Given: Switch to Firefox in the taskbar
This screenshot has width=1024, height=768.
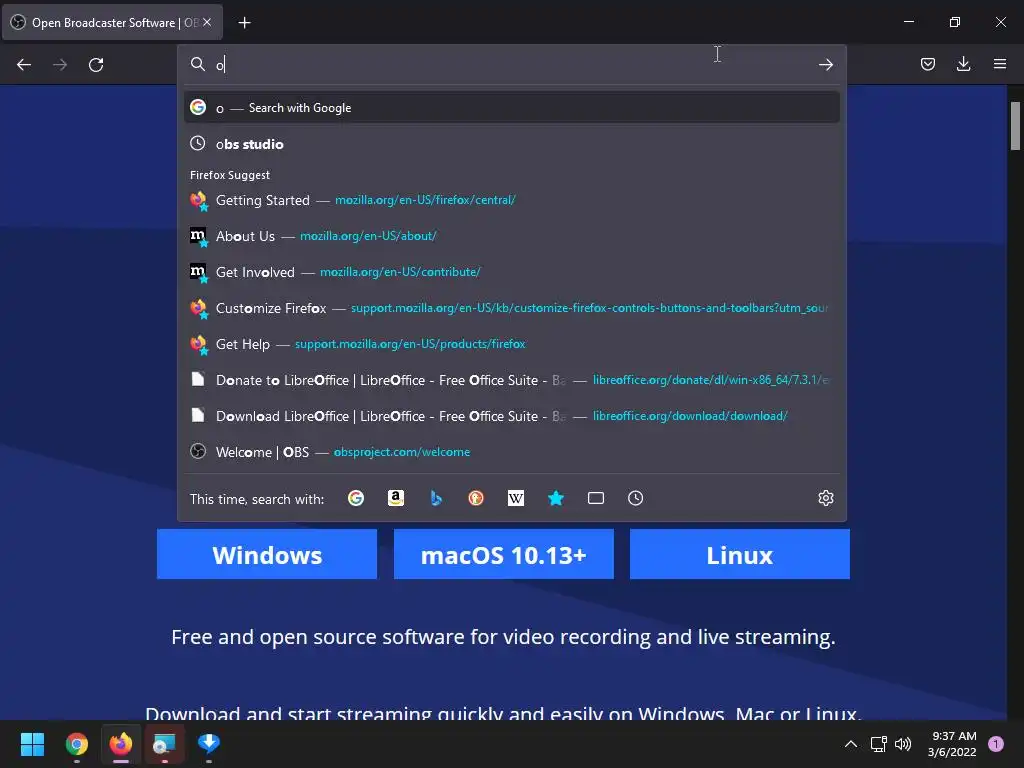Looking at the screenshot, I should (x=121, y=744).
